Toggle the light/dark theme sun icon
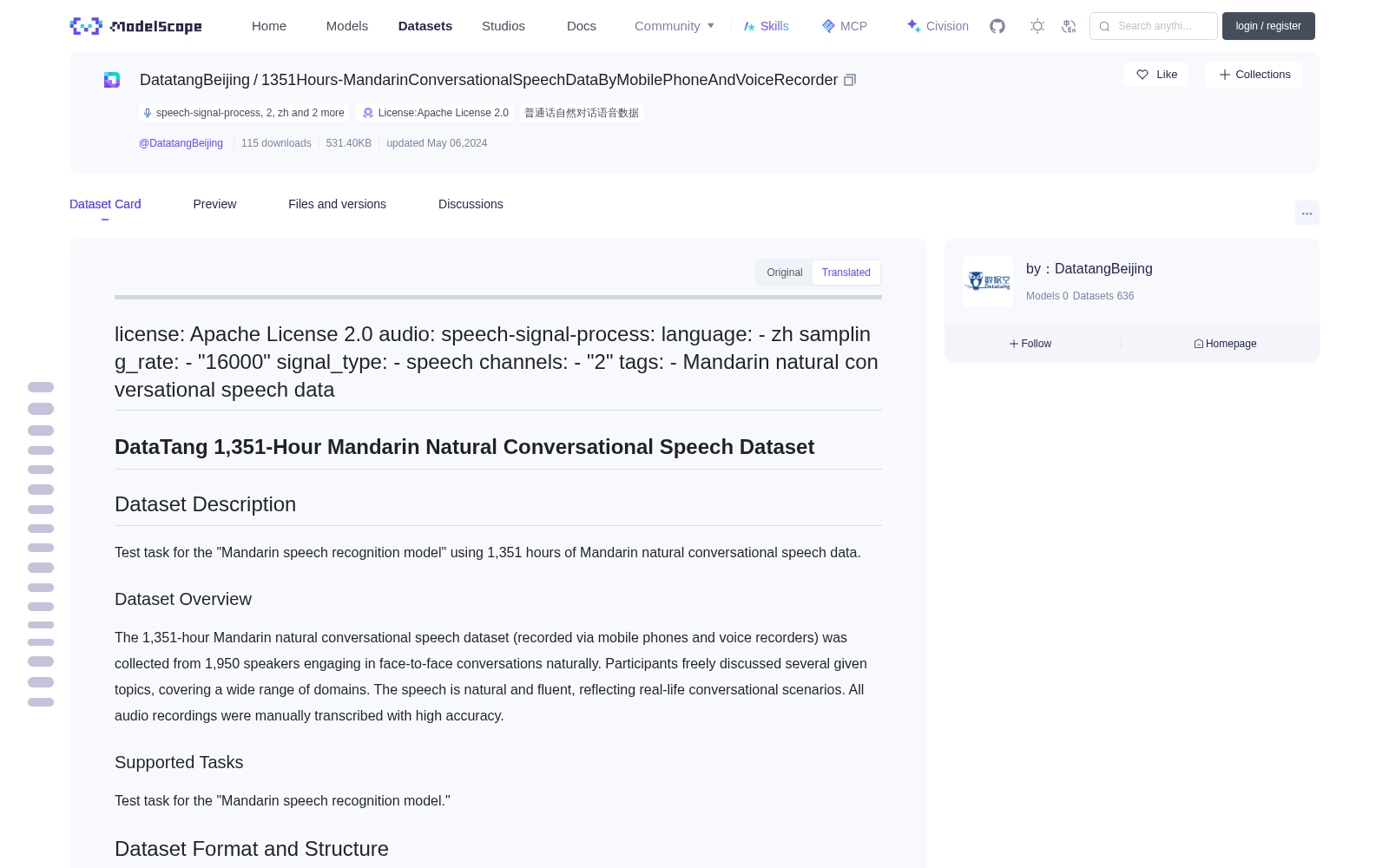The height and width of the screenshot is (868, 1389). [1037, 26]
